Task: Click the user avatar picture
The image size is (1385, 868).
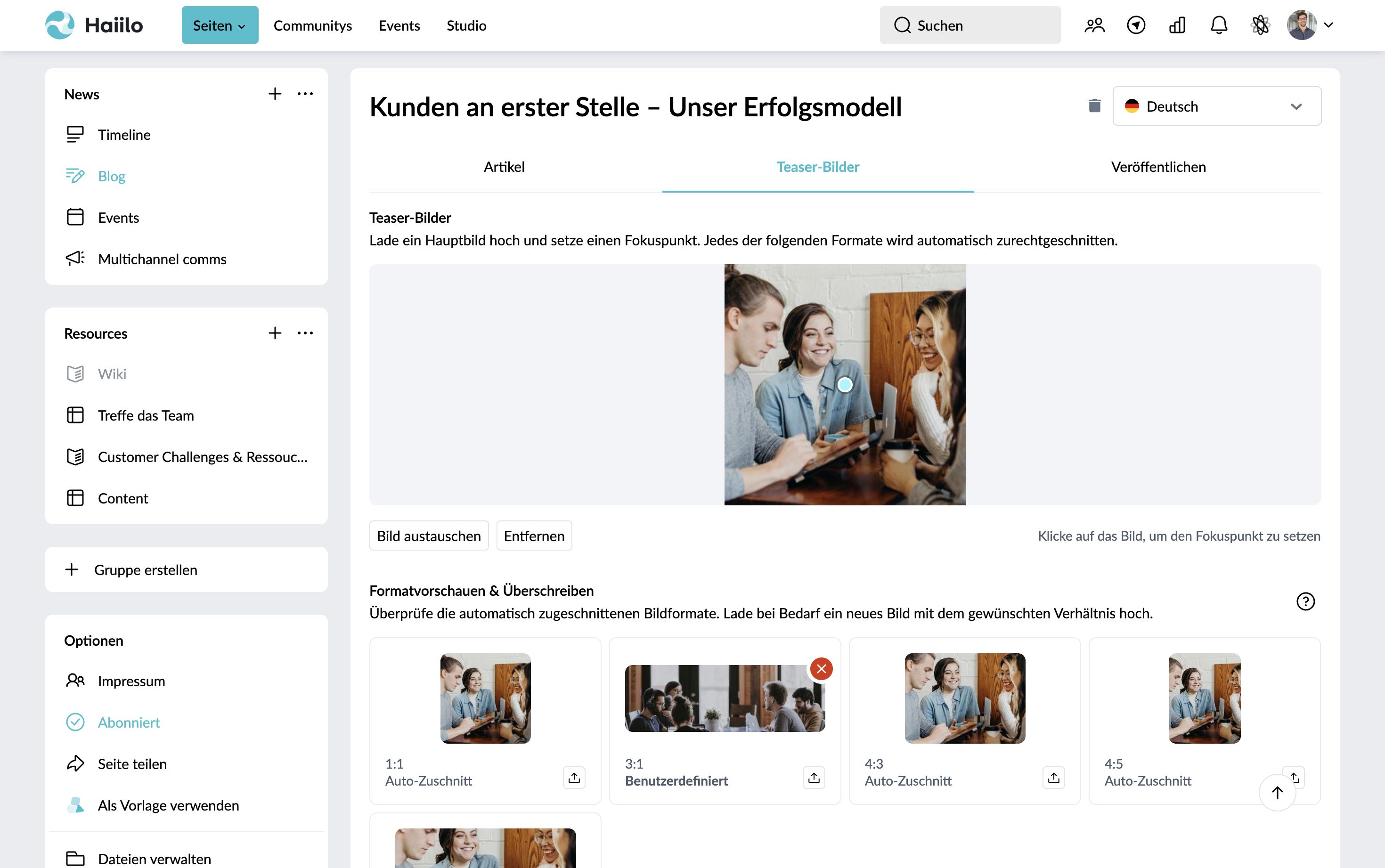Action: (1301, 25)
